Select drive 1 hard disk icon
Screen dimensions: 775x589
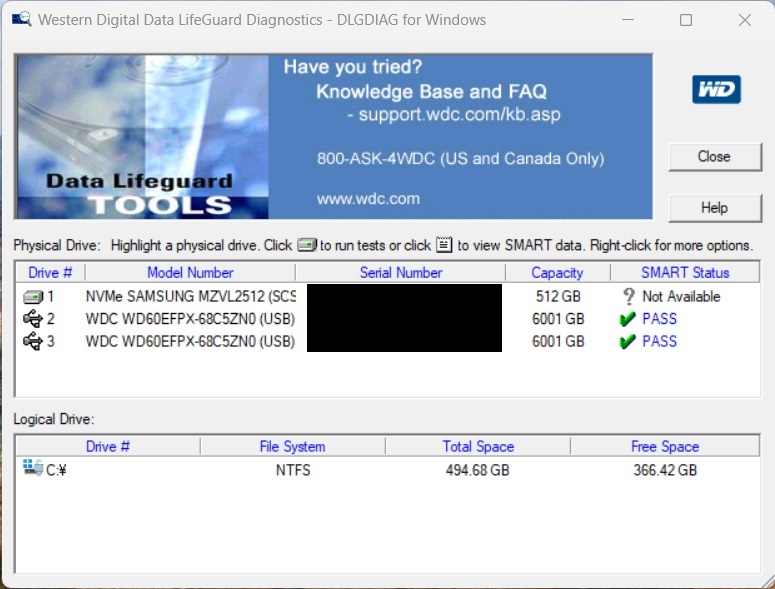[x=33, y=297]
